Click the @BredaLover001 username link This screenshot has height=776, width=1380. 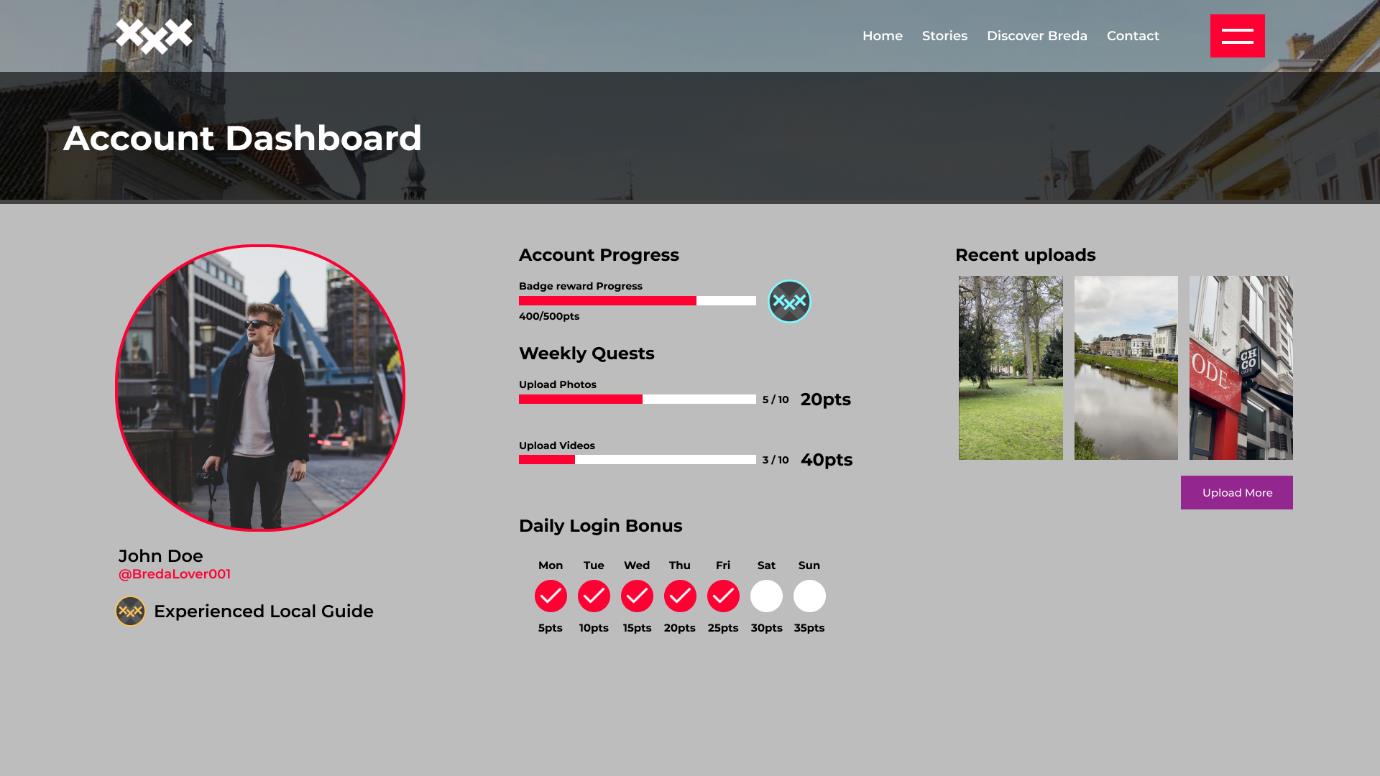pos(173,574)
